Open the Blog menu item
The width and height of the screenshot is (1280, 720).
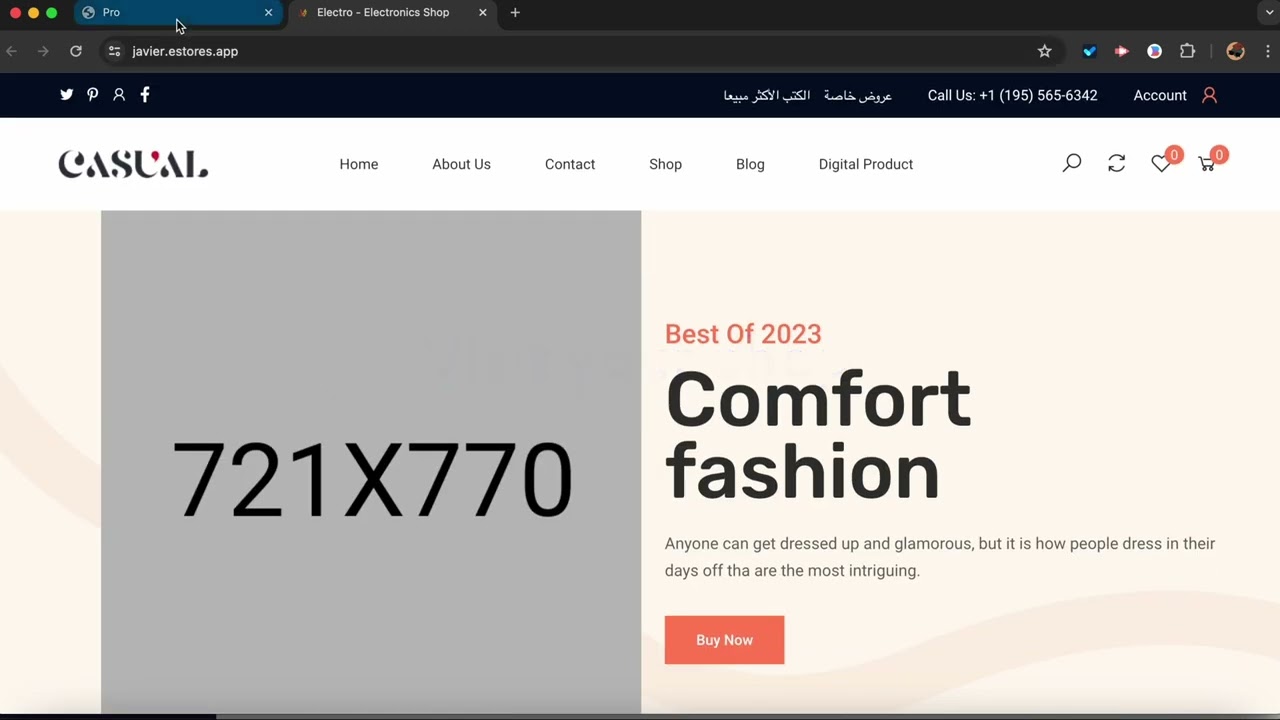coord(750,164)
